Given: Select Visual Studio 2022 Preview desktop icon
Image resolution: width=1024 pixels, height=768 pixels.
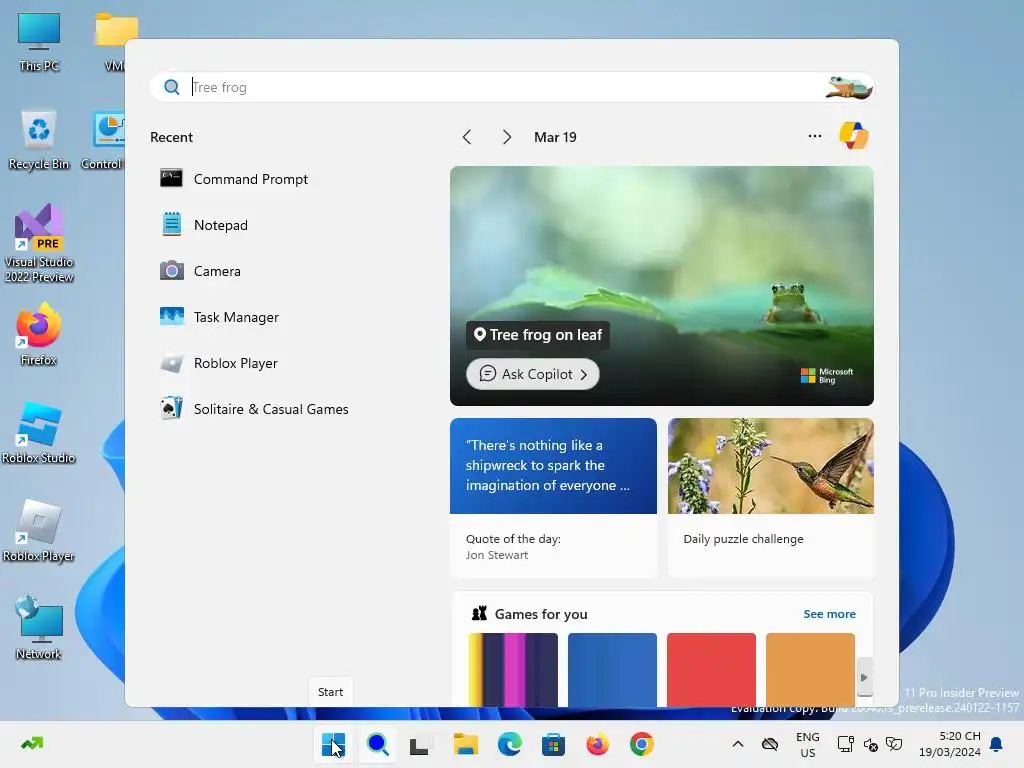Looking at the screenshot, I should [x=39, y=244].
